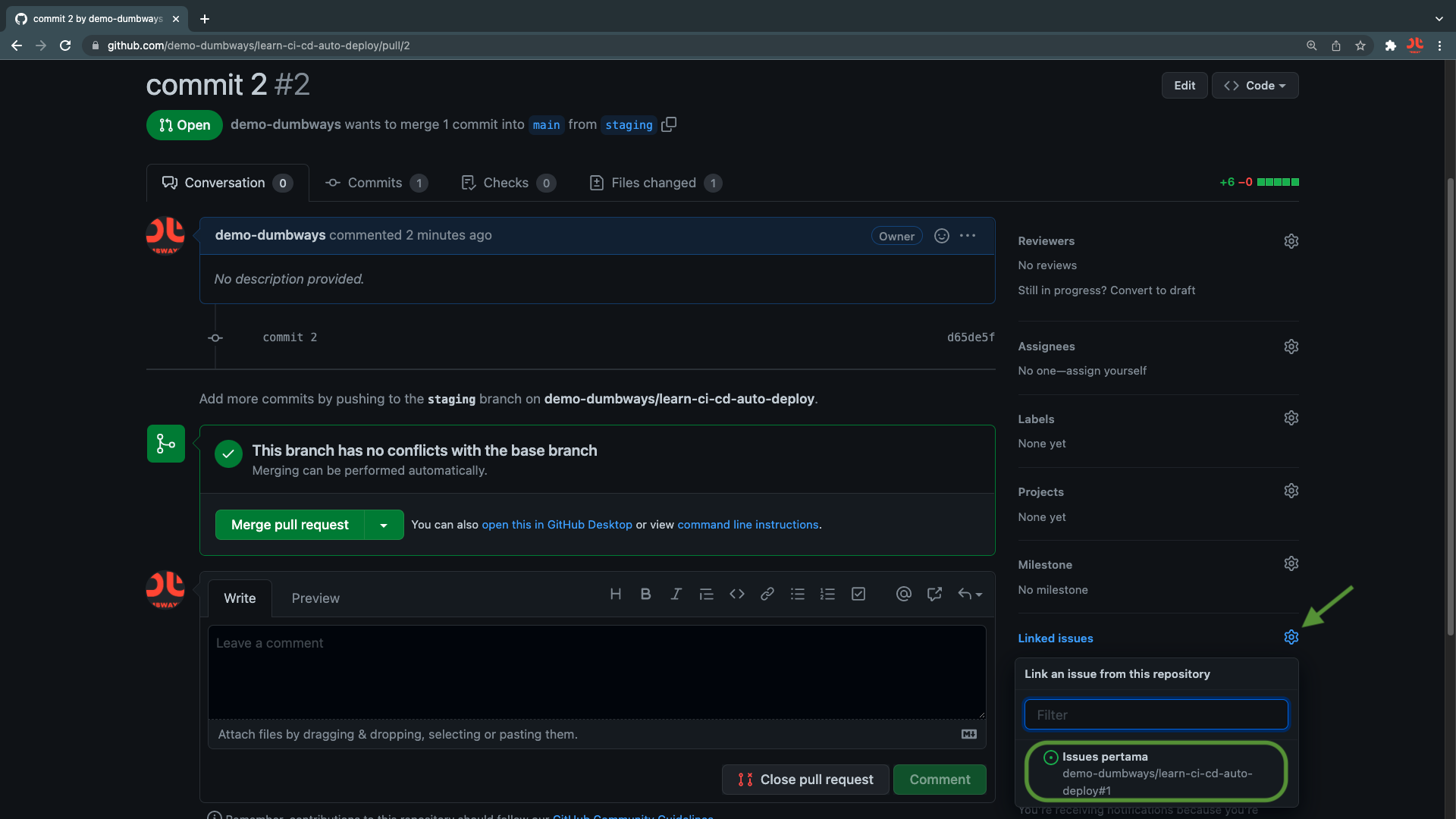
Task: Switch to the Files changed tab
Action: 654,183
